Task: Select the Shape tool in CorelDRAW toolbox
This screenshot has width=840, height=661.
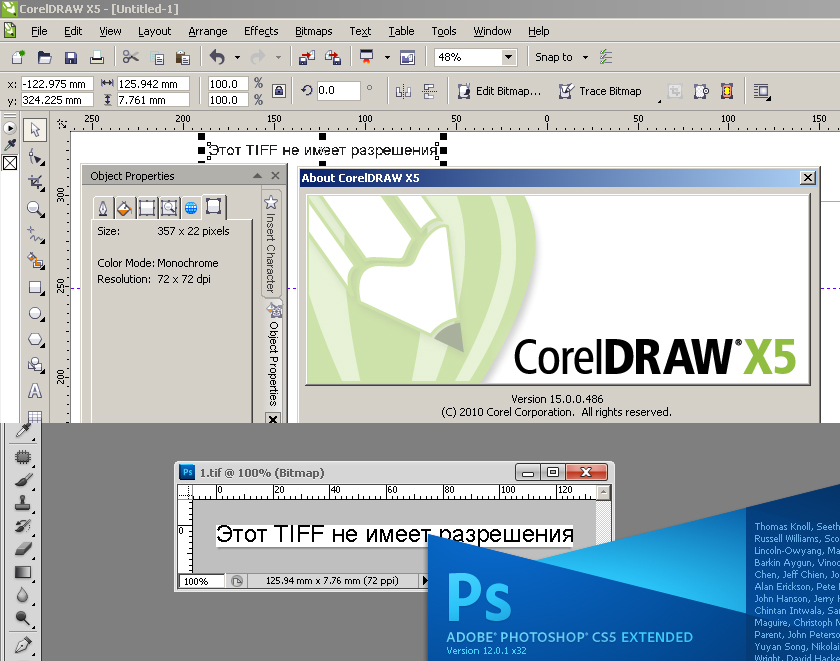Action: click(36, 157)
